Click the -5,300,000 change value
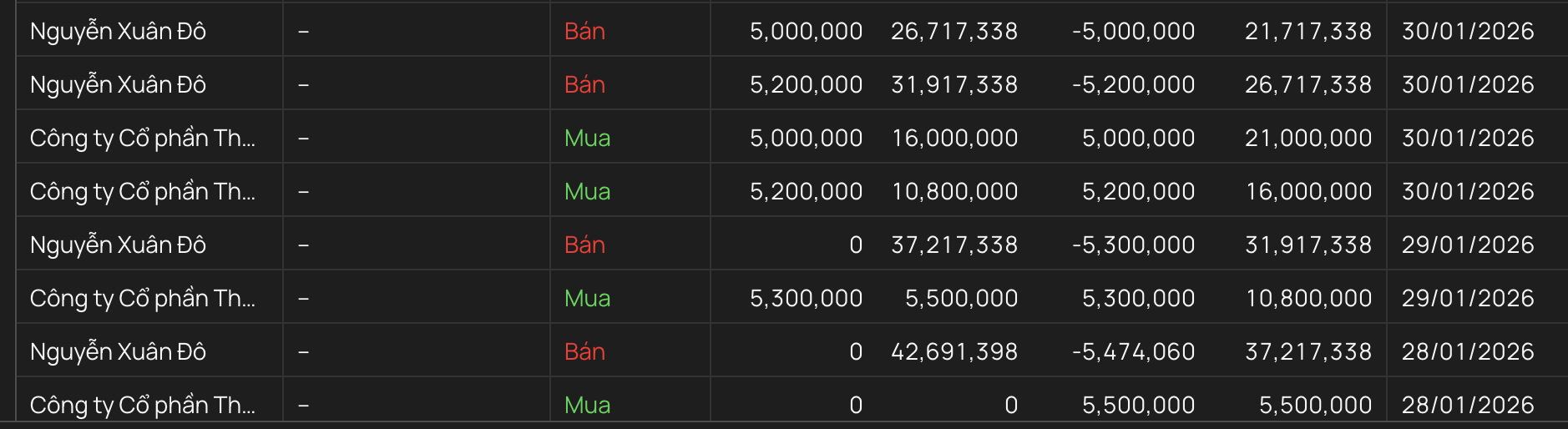Viewport: 1568px width, 429px height. click(1133, 245)
